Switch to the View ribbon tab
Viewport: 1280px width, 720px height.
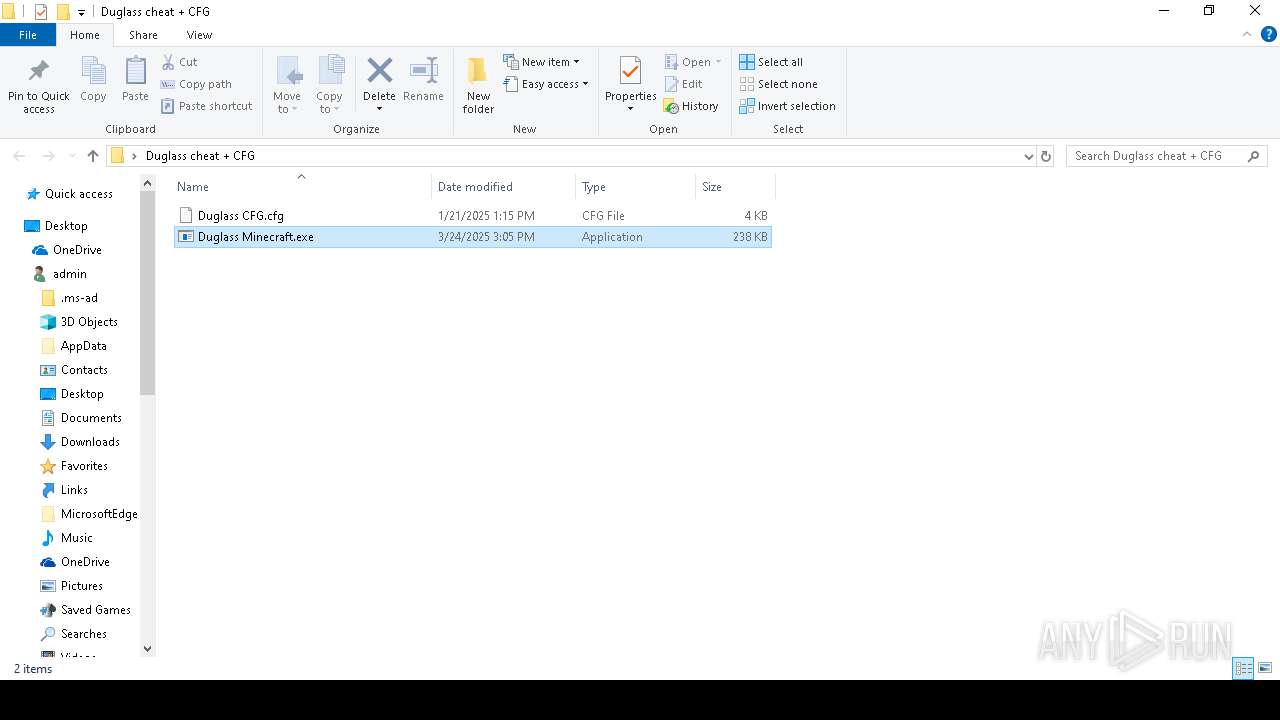[x=199, y=35]
